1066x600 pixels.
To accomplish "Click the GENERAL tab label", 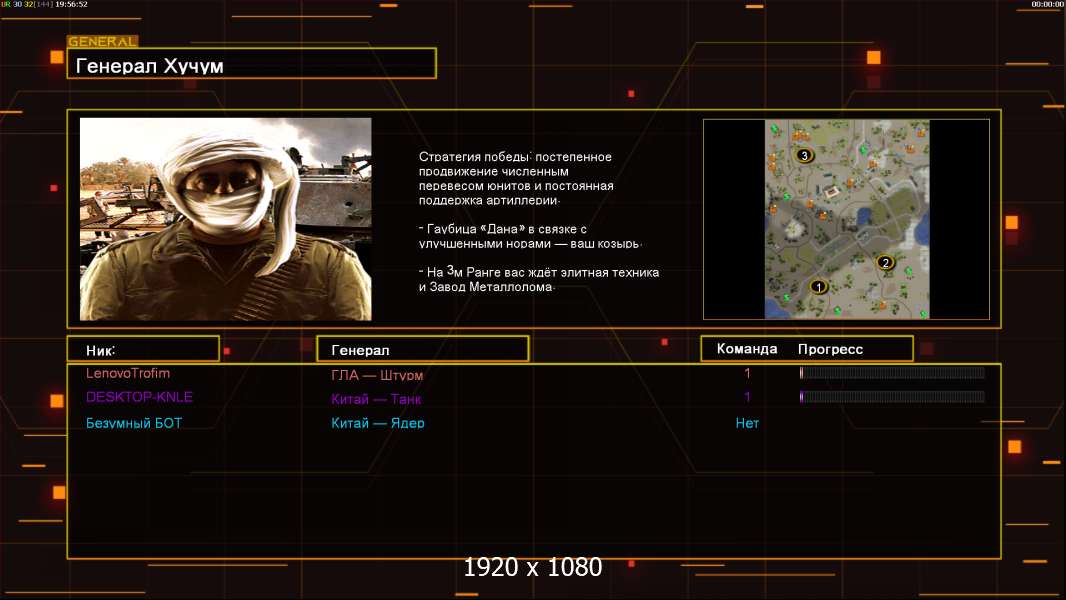I will coord(102,42).
